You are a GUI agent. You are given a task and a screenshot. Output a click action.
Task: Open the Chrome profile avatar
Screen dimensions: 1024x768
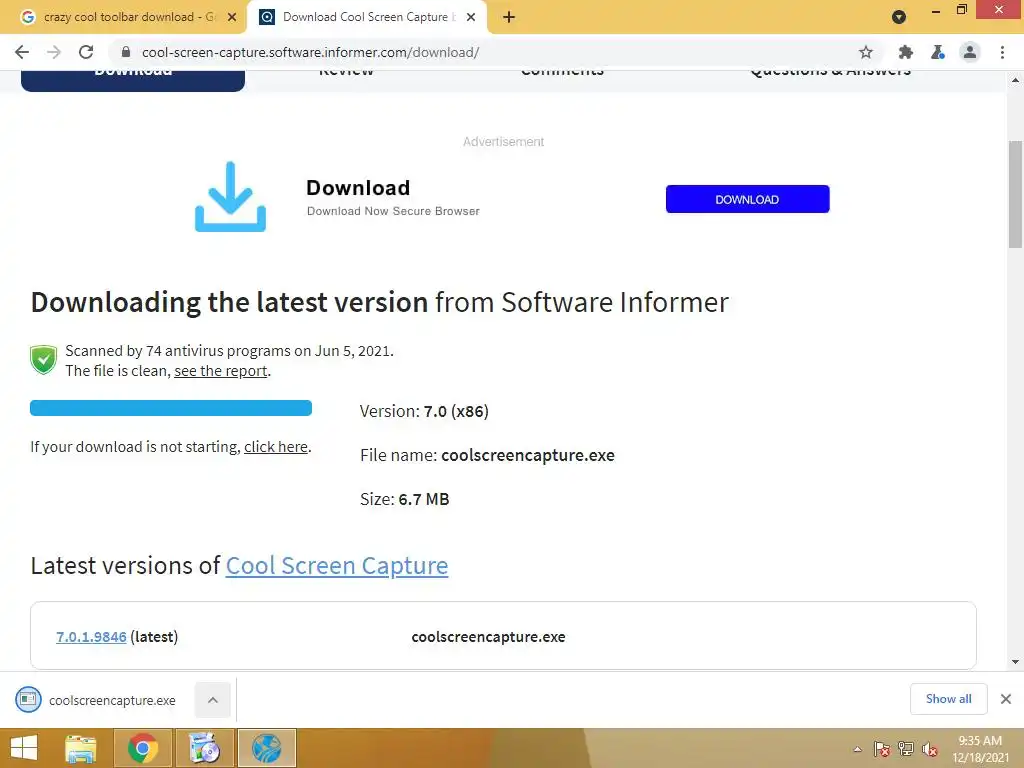coord(969,52)
